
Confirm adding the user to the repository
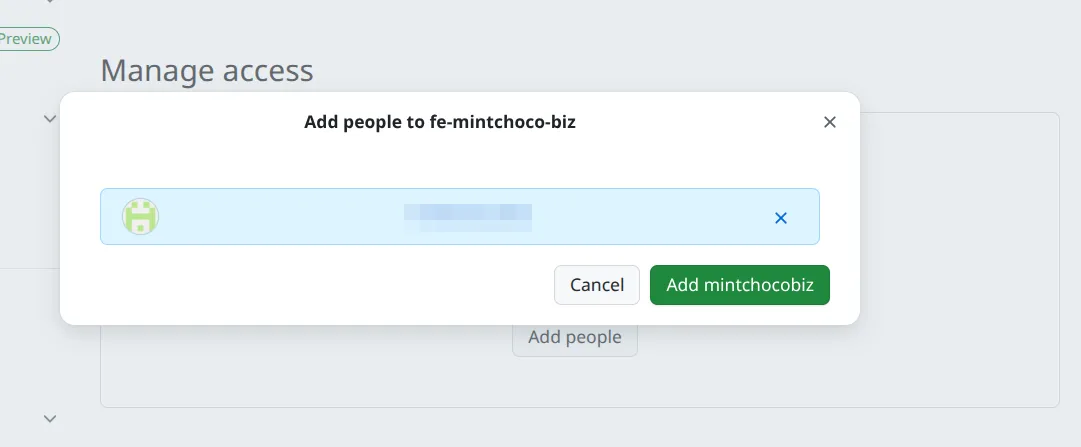point(739,285)
